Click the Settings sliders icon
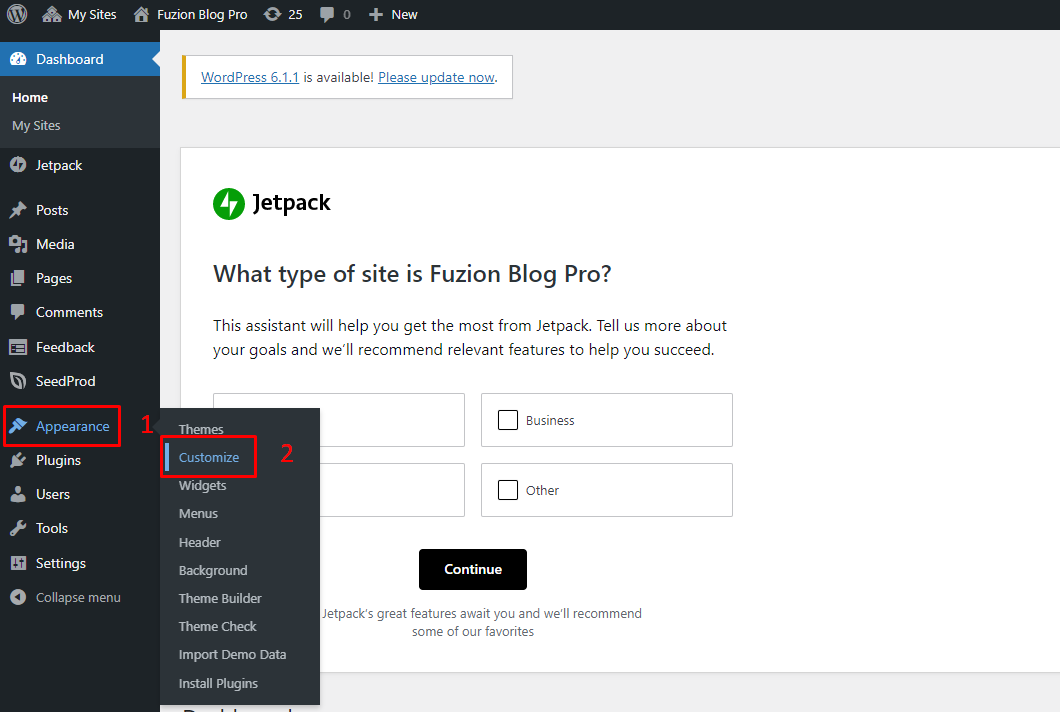 pos(18,563)
